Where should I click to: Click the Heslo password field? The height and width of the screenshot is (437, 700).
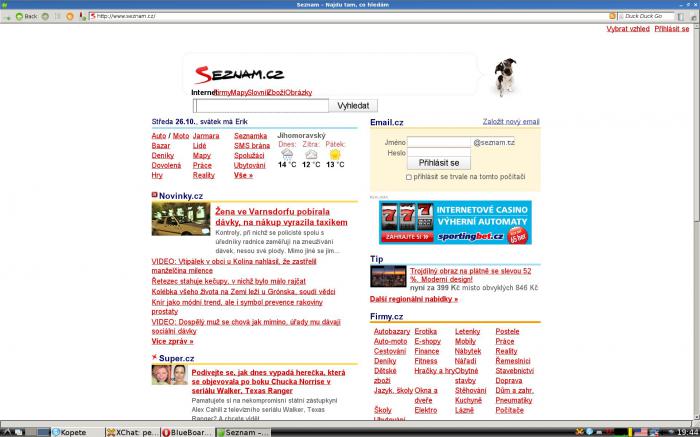(x=439, y=153)
